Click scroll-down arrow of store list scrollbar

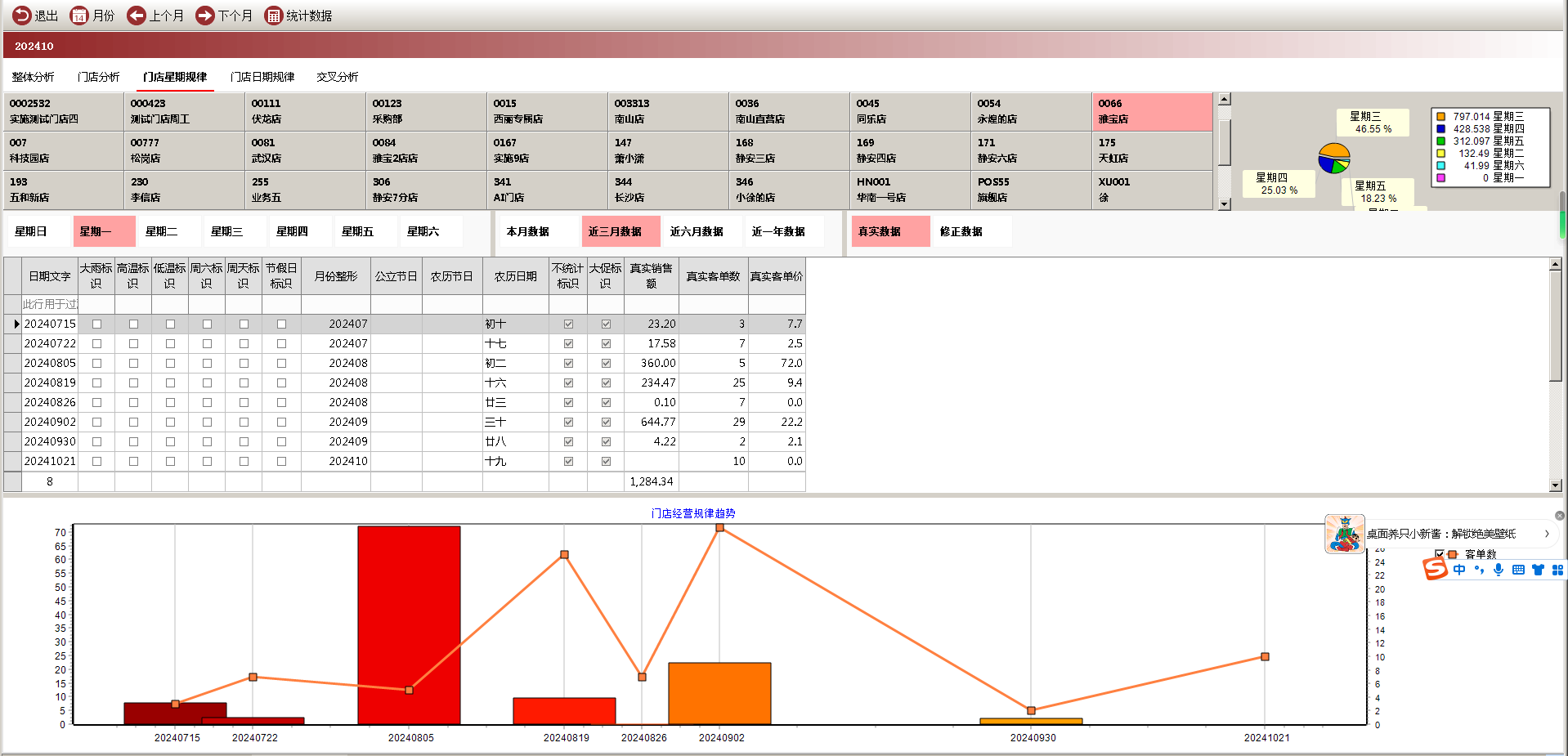pyautogui.click(x=1225, y=204)
